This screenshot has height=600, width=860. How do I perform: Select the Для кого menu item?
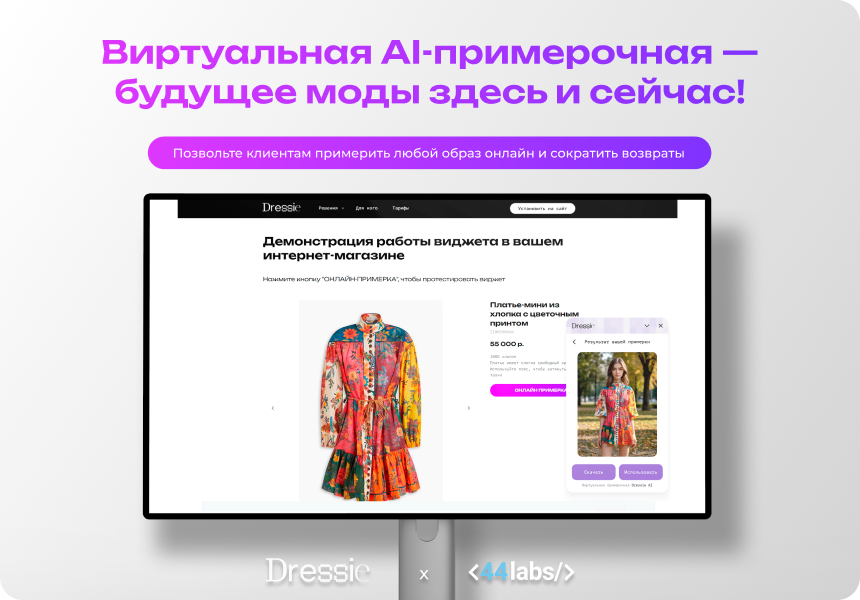click(366, 207)
